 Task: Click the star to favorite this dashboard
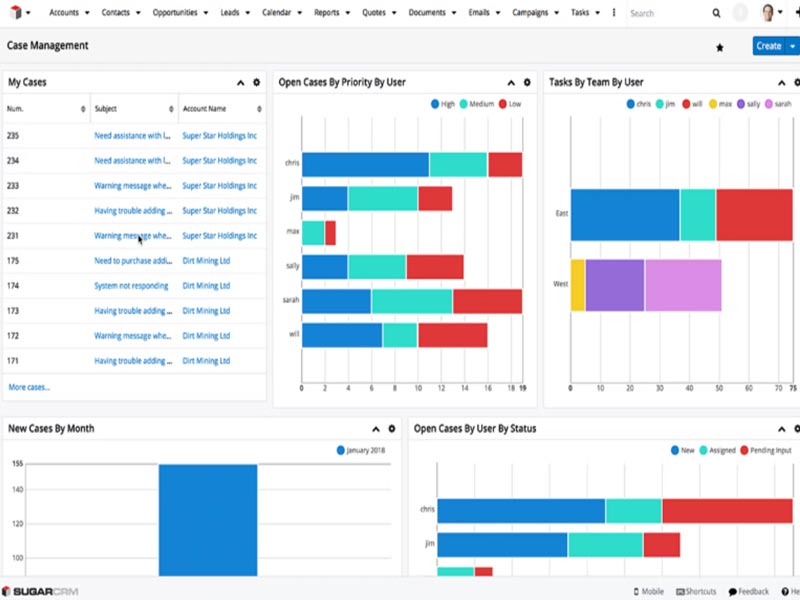[719, 46]
